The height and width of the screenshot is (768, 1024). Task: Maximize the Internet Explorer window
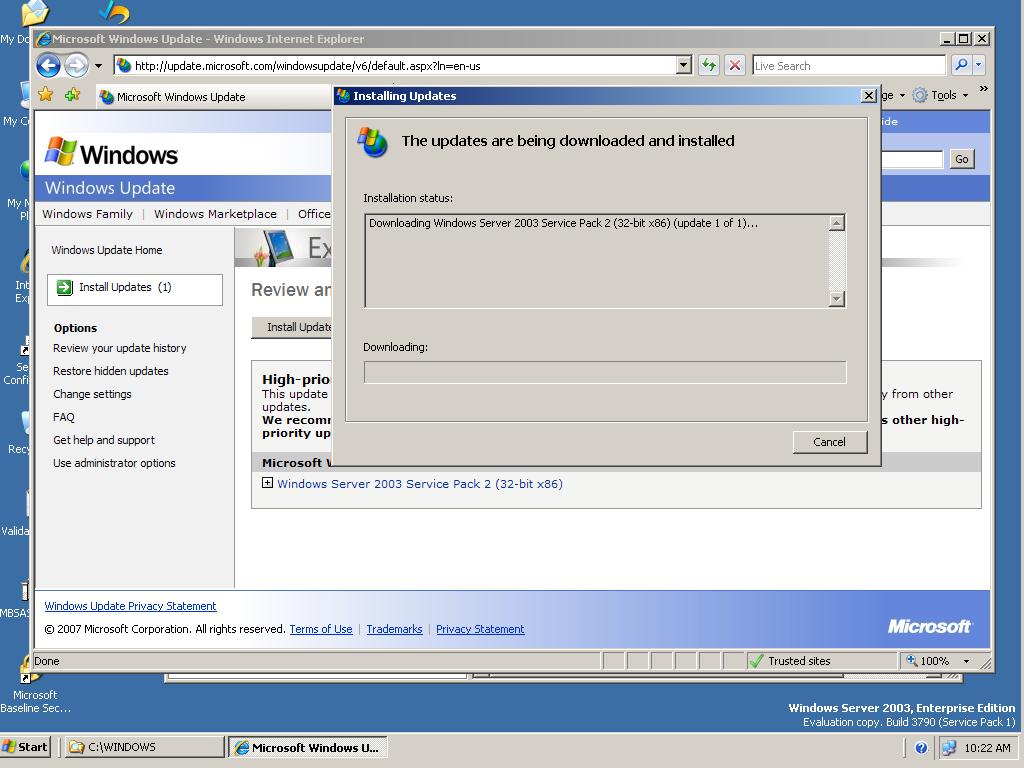[963, 39]
